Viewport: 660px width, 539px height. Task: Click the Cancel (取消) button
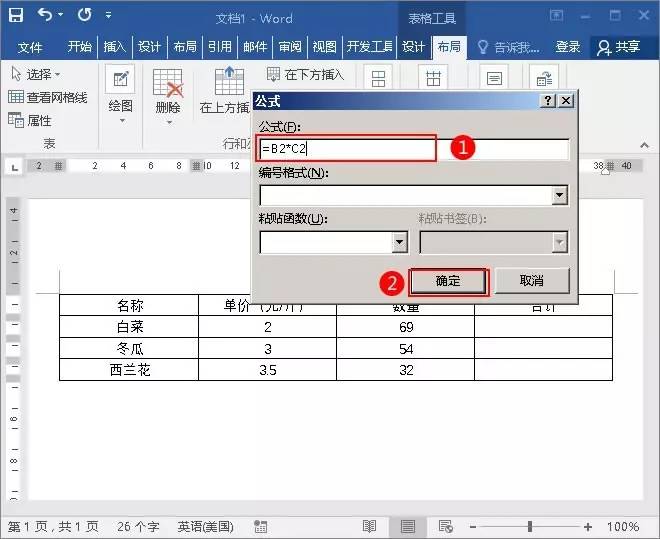531,281
